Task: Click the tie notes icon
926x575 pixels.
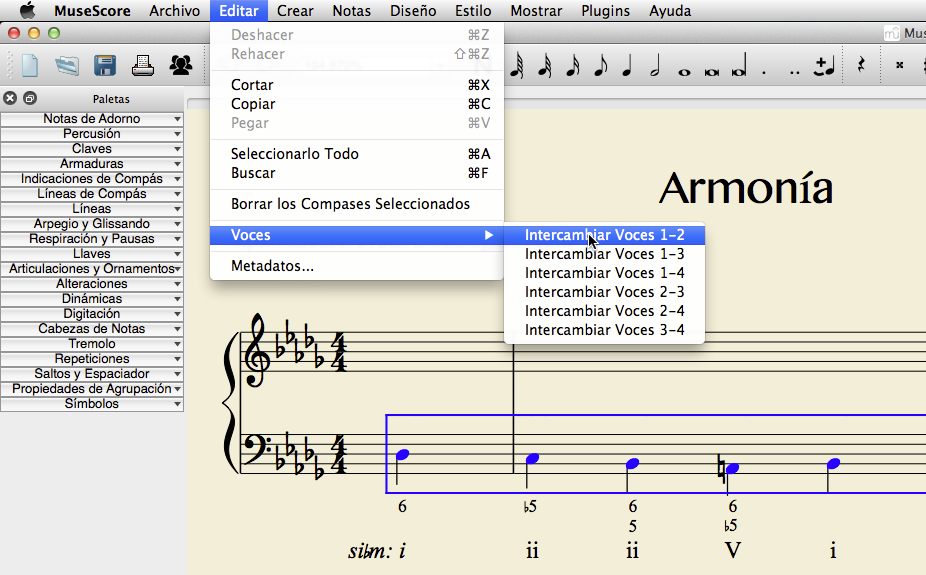Action: click(824, 66)
